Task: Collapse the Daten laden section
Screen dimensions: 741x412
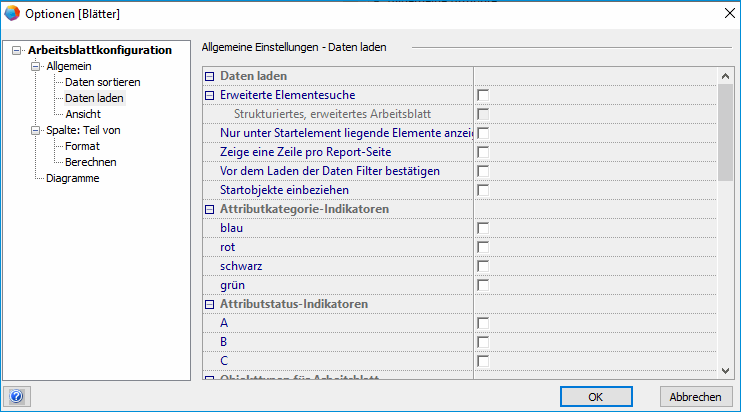Action: point(210,76)
